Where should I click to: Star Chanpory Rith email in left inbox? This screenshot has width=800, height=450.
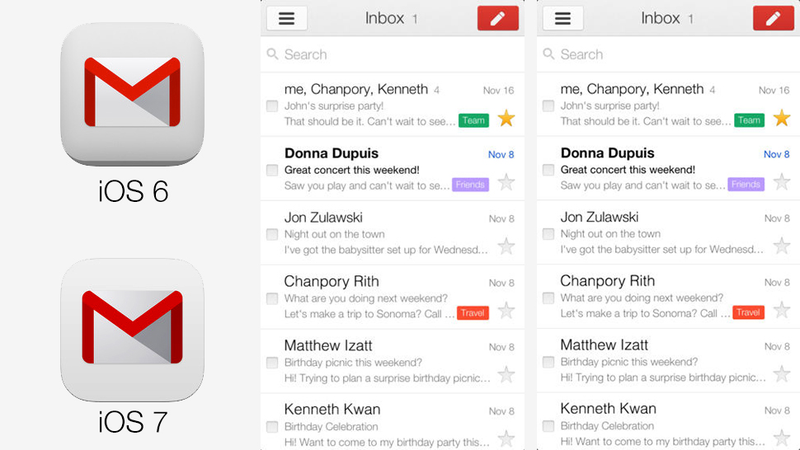(506, 310)
